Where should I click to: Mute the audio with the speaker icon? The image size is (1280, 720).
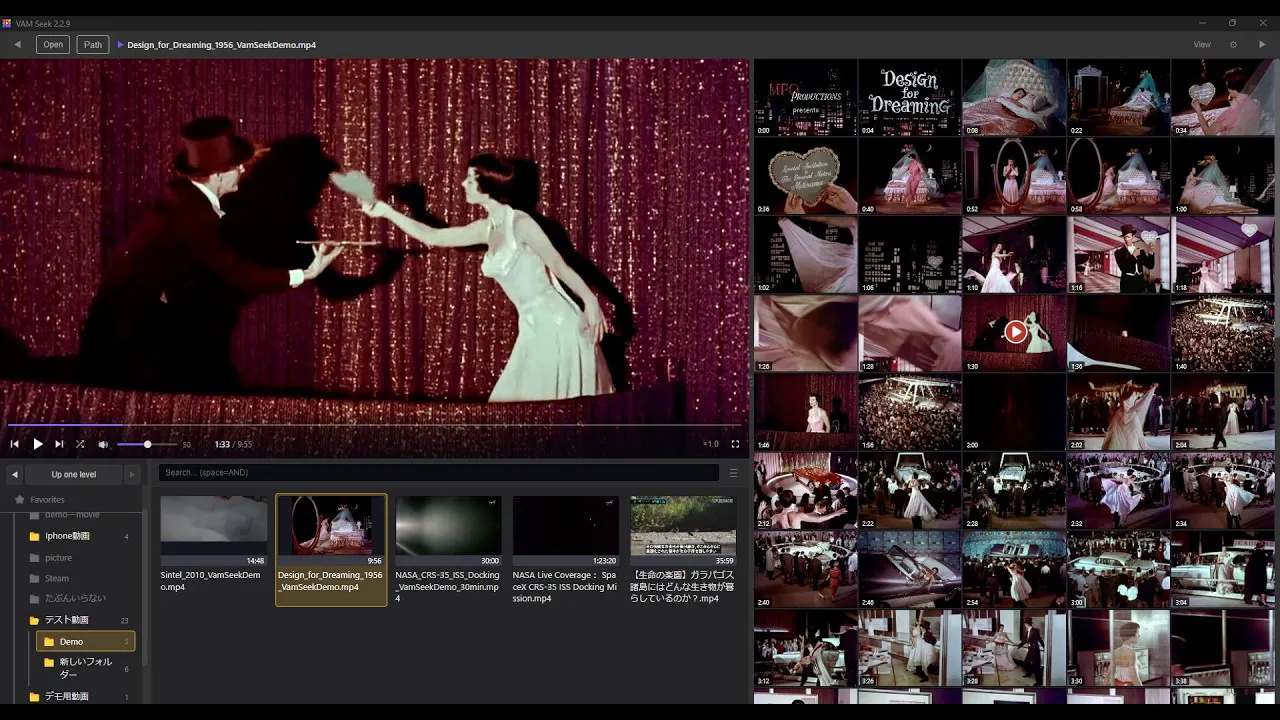point(103,444)
